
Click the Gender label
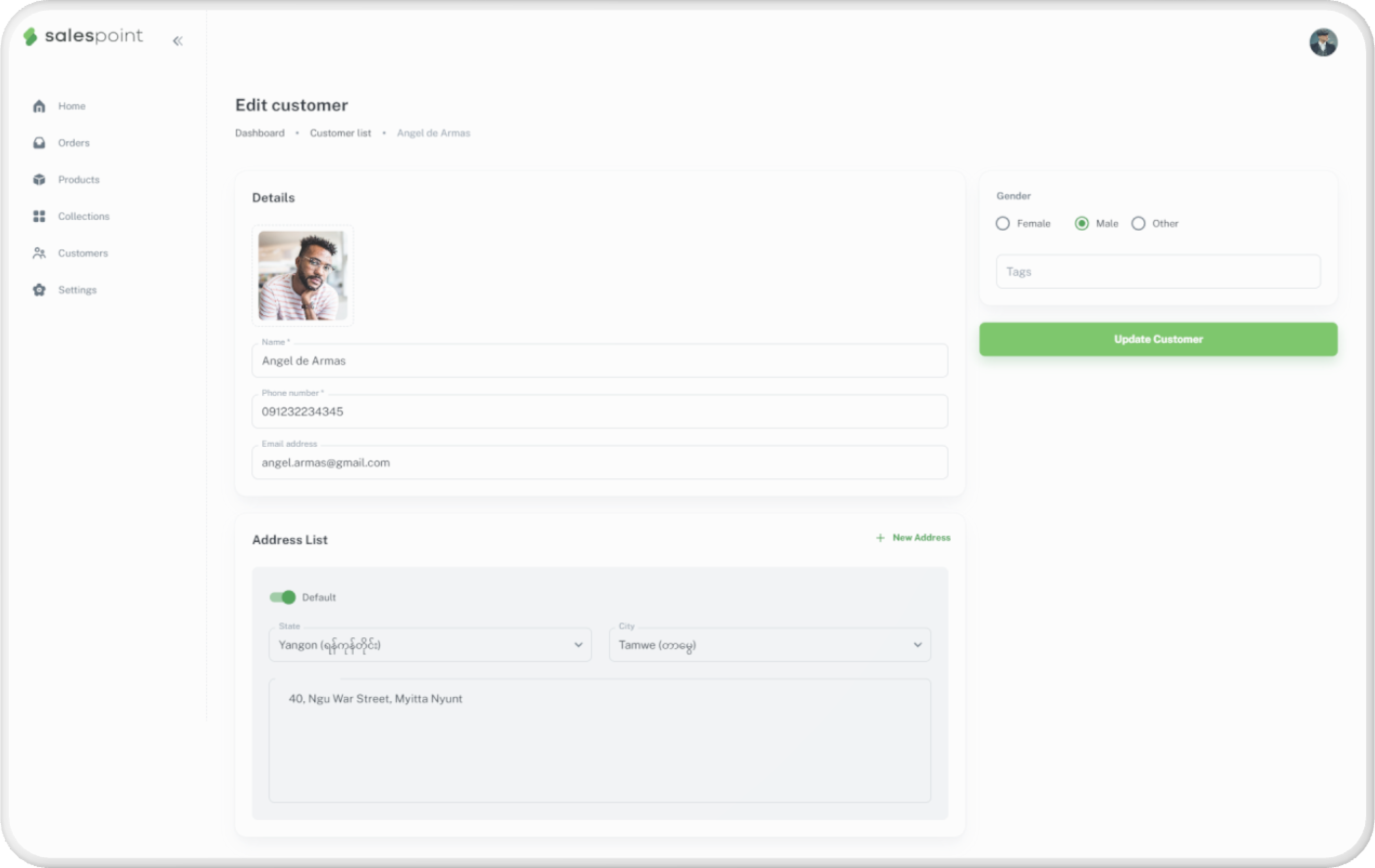(1014, 196)
